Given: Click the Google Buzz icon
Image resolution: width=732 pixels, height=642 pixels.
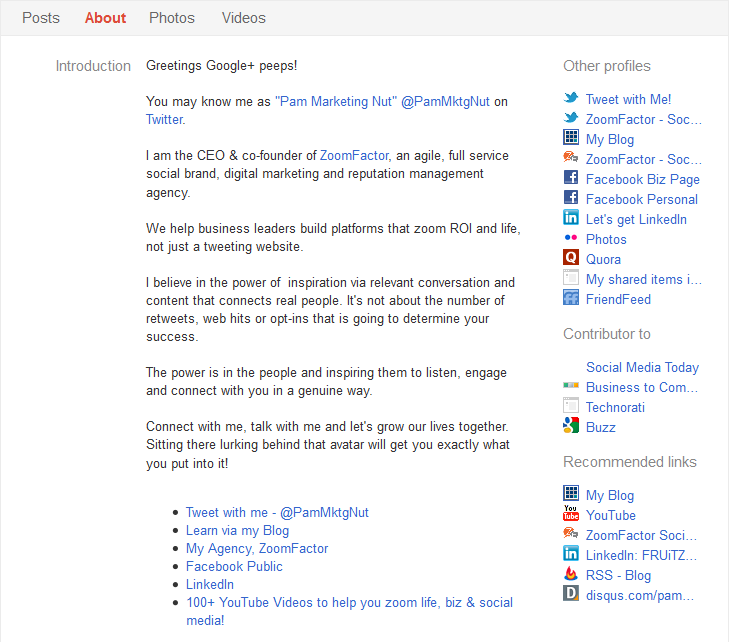Looking at the screenshot, I should coord(571,427).
